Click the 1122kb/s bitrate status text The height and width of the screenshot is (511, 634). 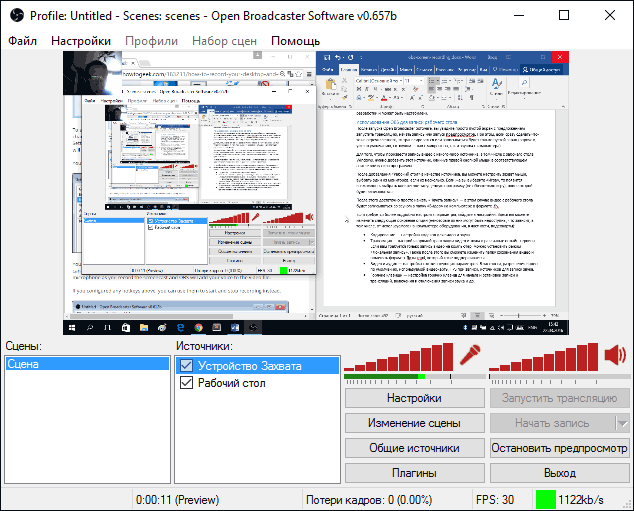click(581, 500)
